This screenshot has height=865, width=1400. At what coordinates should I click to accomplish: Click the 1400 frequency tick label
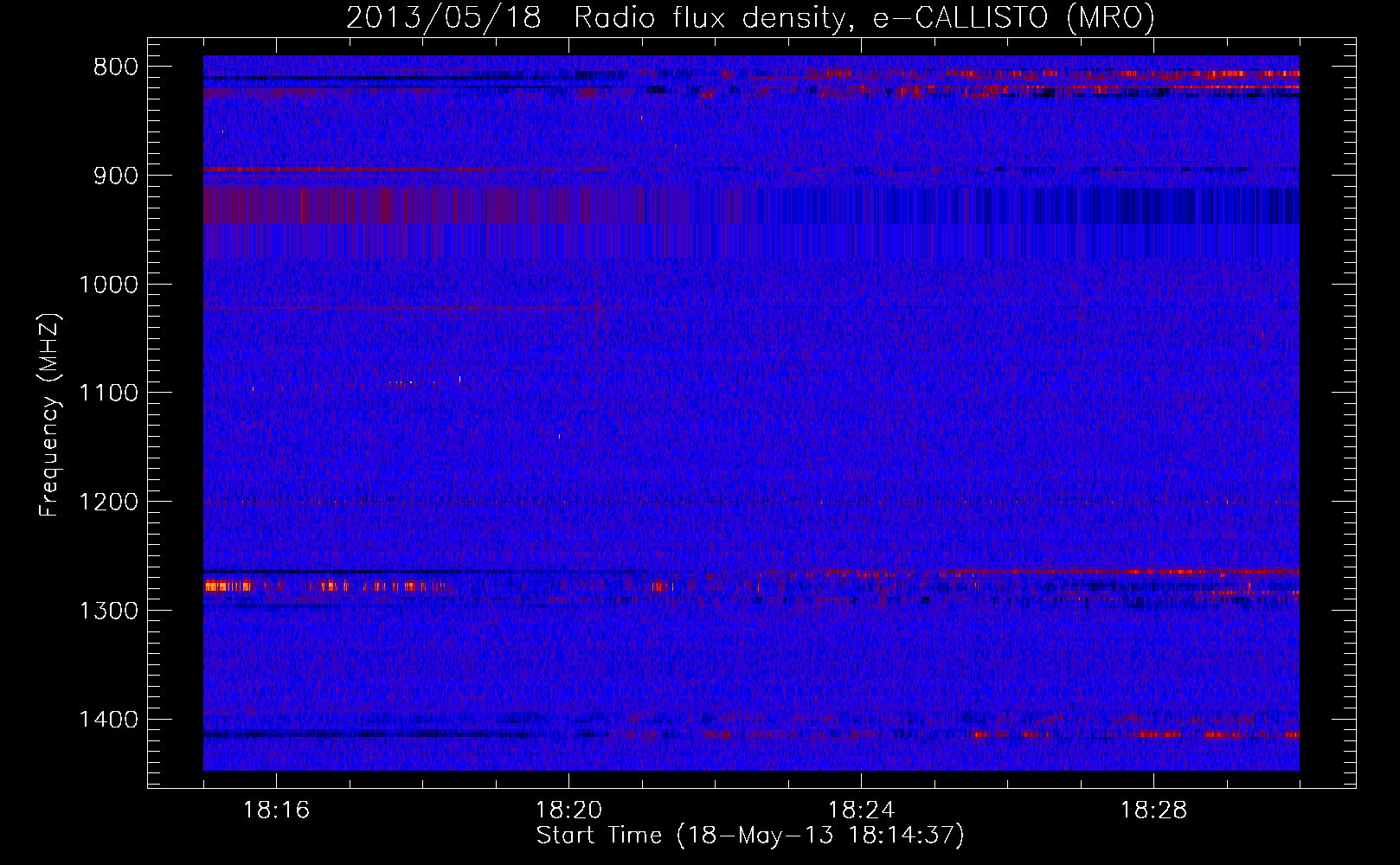click(x=108, y=720)
